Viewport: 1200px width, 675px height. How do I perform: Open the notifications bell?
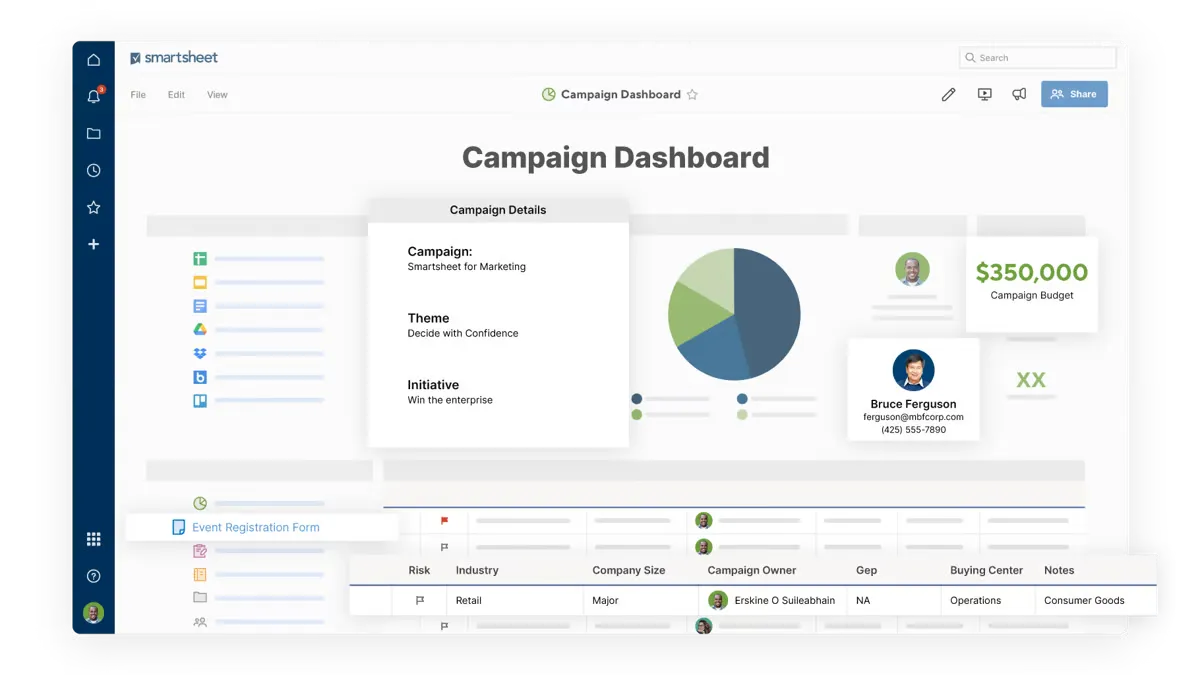point(94,96)
